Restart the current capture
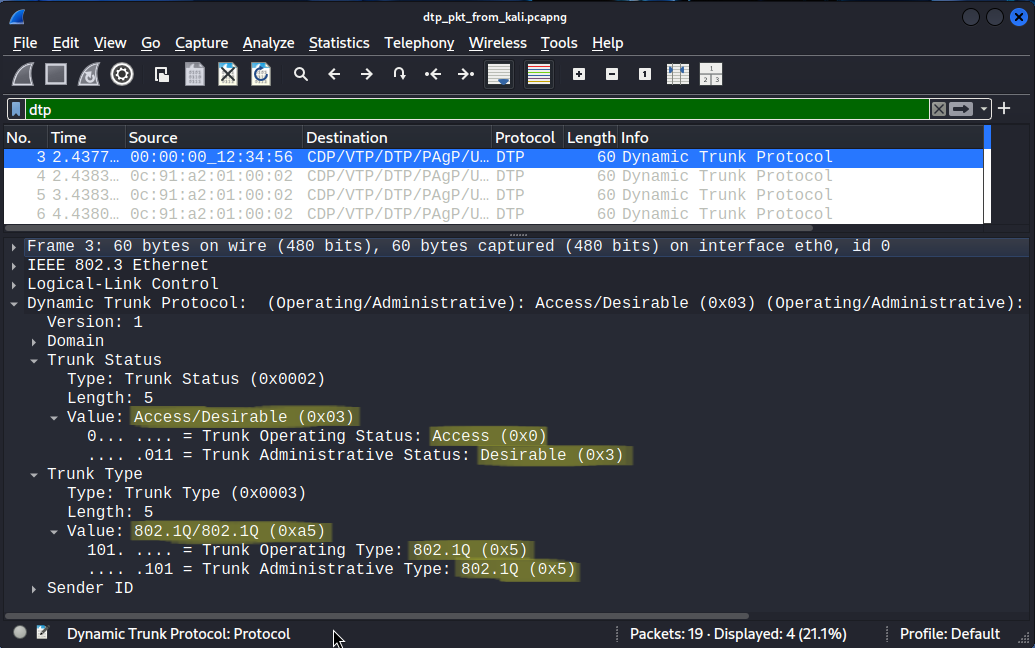This screenshot has height=648, width=1035. click(x=89, y=74)
